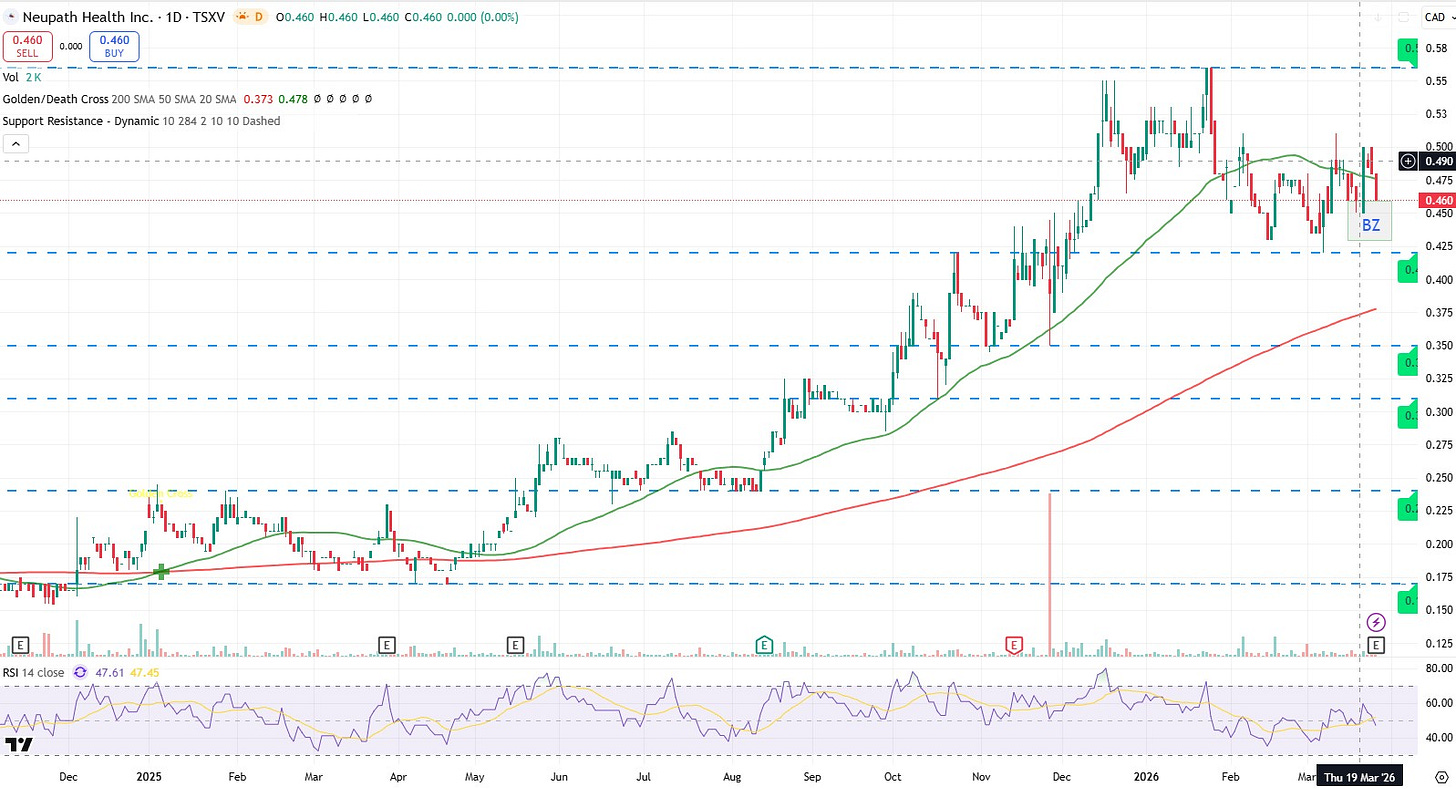The width and height of the screenshot is (1456, 789).
Task: Click the 40.00 RSI axis label
Action: (x=1438, y=738)
